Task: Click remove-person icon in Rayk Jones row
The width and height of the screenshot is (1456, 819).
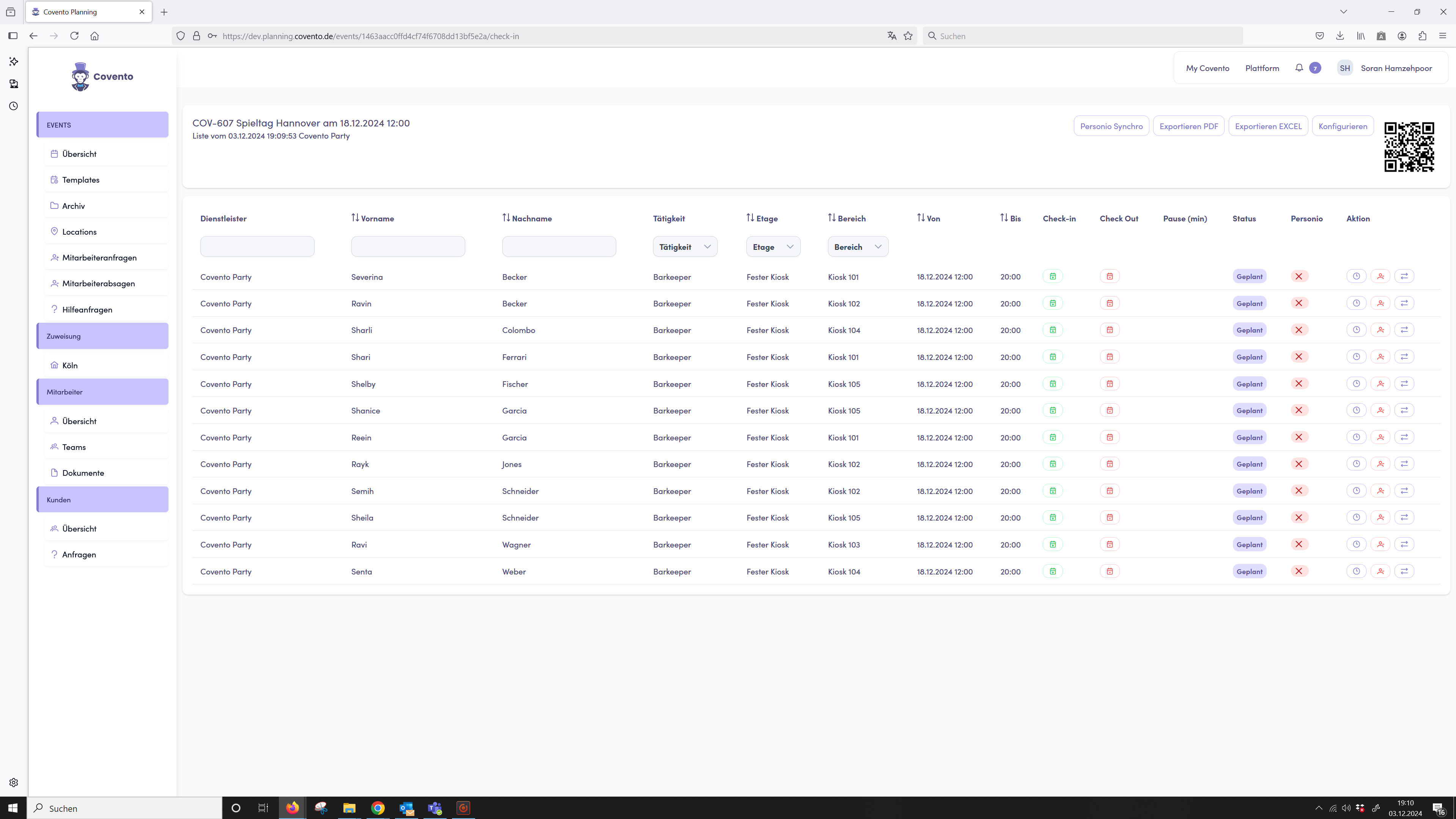Action: pyautogui.click(x=1380, y=464)
